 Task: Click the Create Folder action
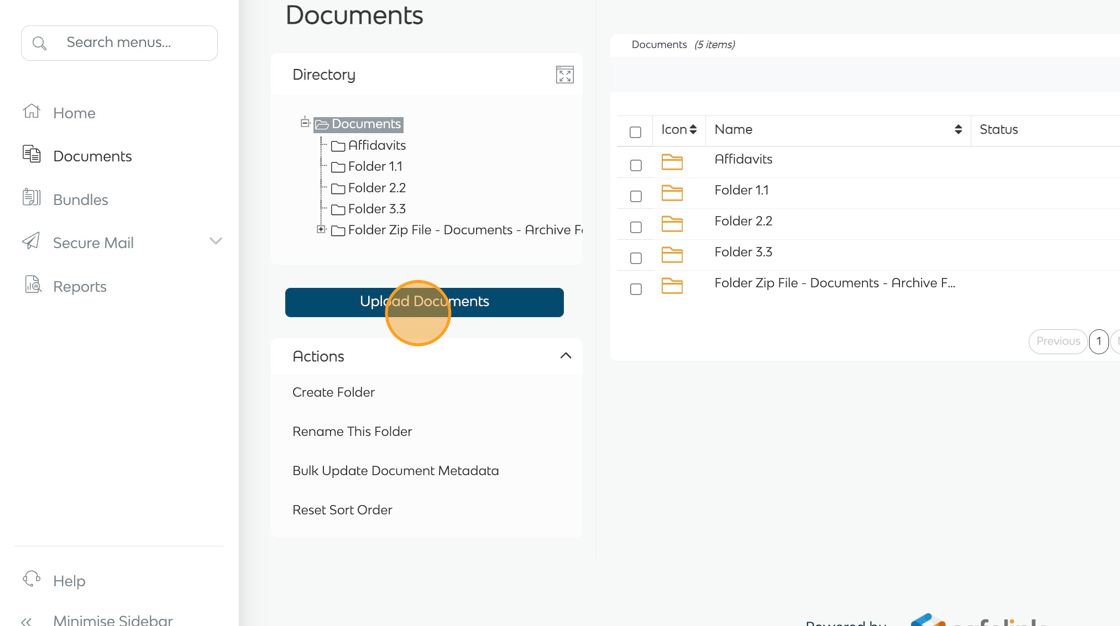[x=334, y=392]
